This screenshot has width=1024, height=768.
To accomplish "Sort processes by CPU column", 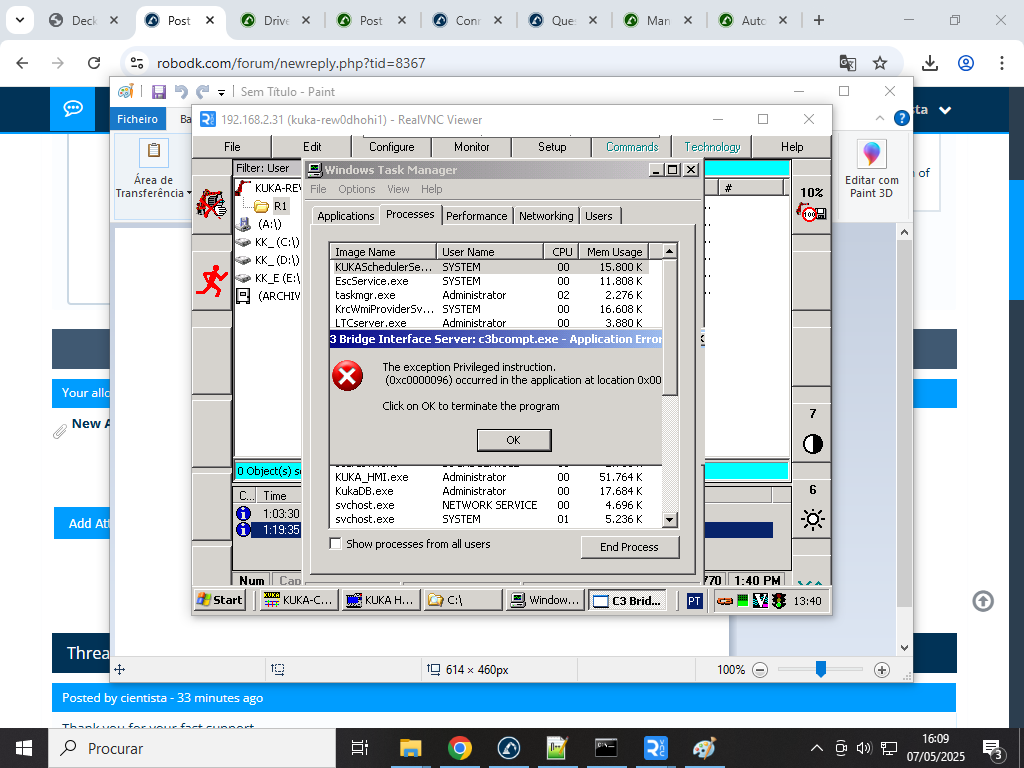I will (x=562, y=252).
